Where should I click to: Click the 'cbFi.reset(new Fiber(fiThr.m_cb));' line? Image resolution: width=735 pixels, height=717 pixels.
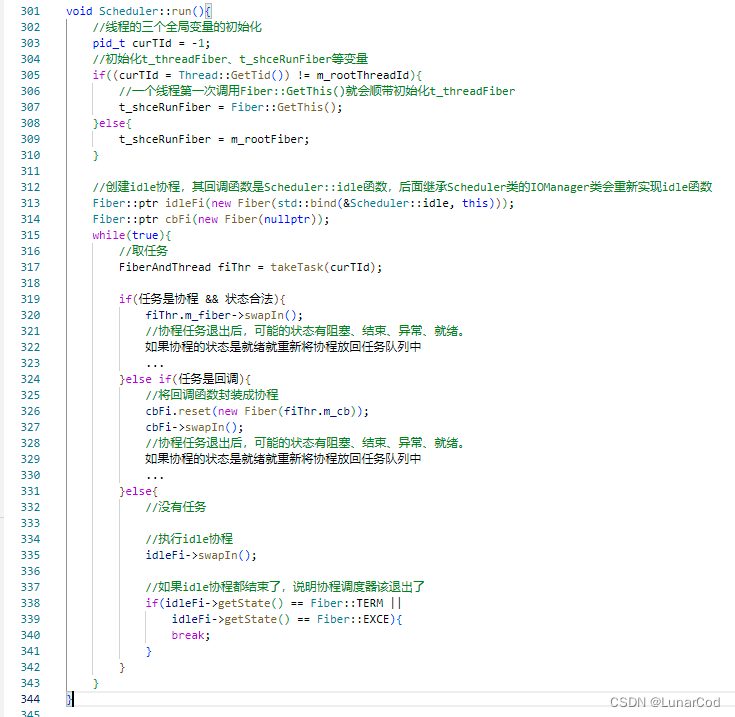257,411
